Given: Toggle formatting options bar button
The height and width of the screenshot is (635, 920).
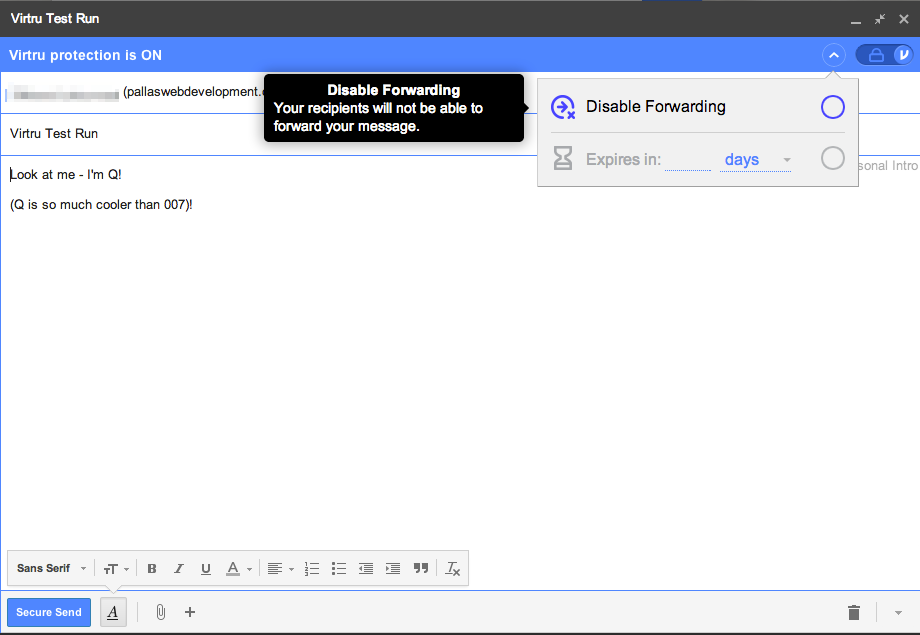Looking at the screenshot, I should [x=113, y=612].
